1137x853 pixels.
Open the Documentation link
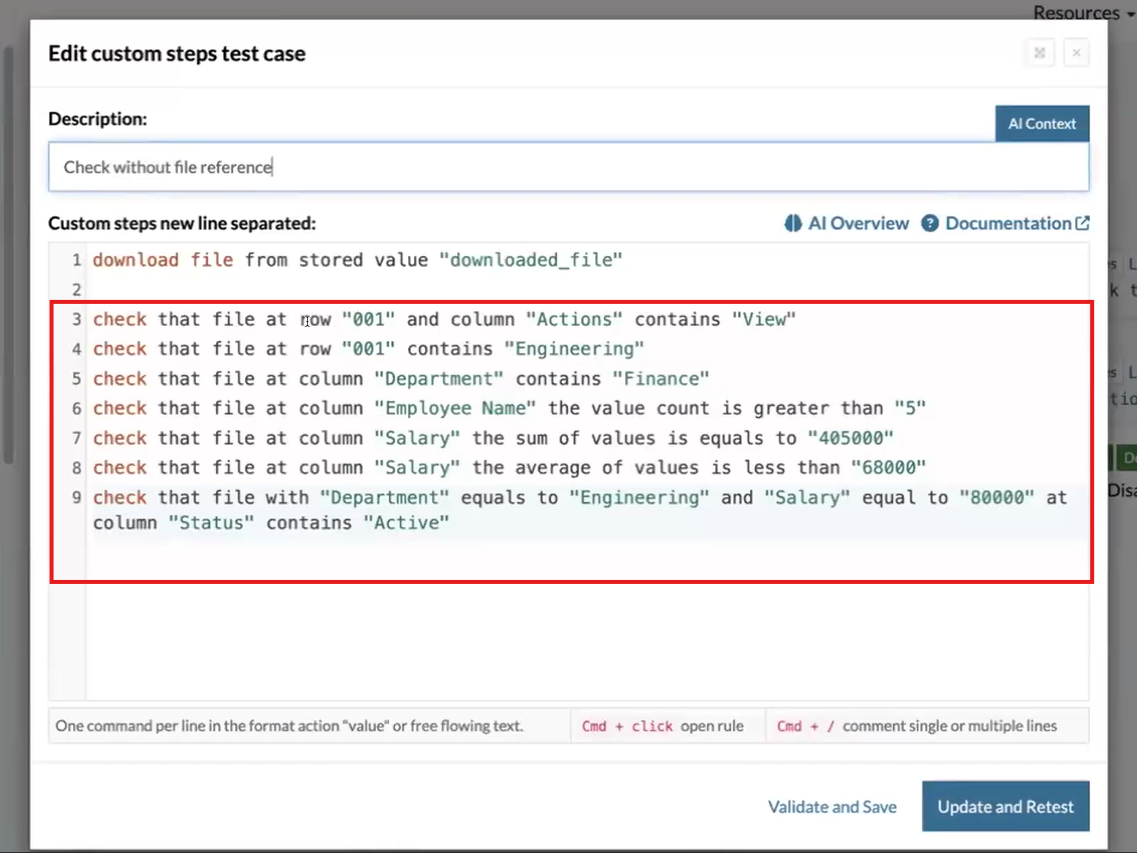point(1008,223)
